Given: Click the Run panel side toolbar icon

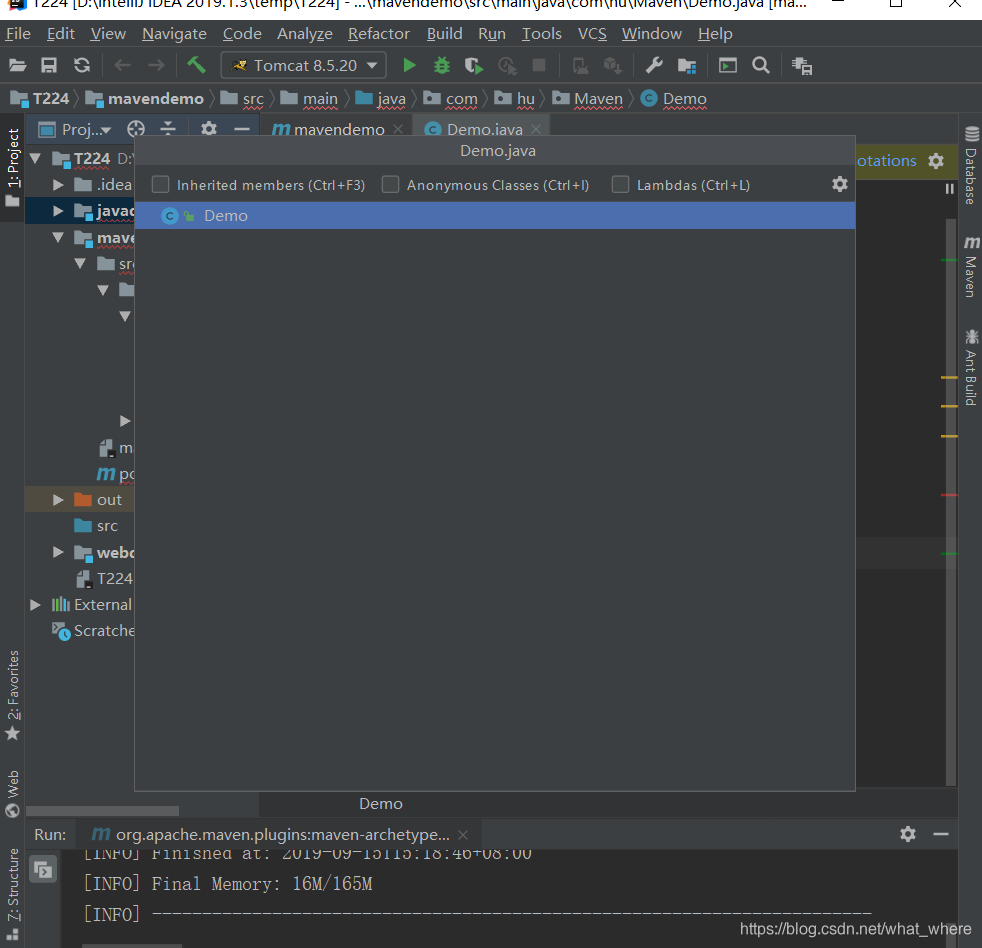Looking at the screenshot, I should tap(43, 869).
